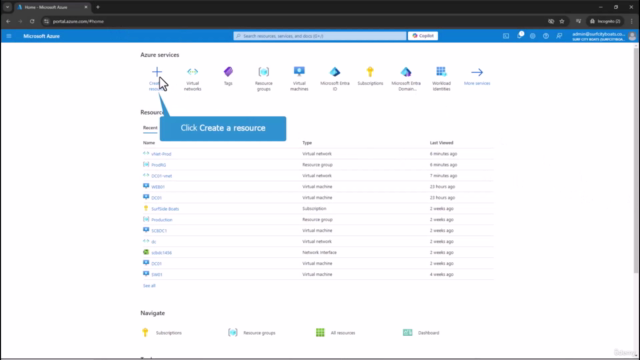This screenshot has height=360, width=640.
Task: Open the tab search dropdown arrow
Action: 7,7
